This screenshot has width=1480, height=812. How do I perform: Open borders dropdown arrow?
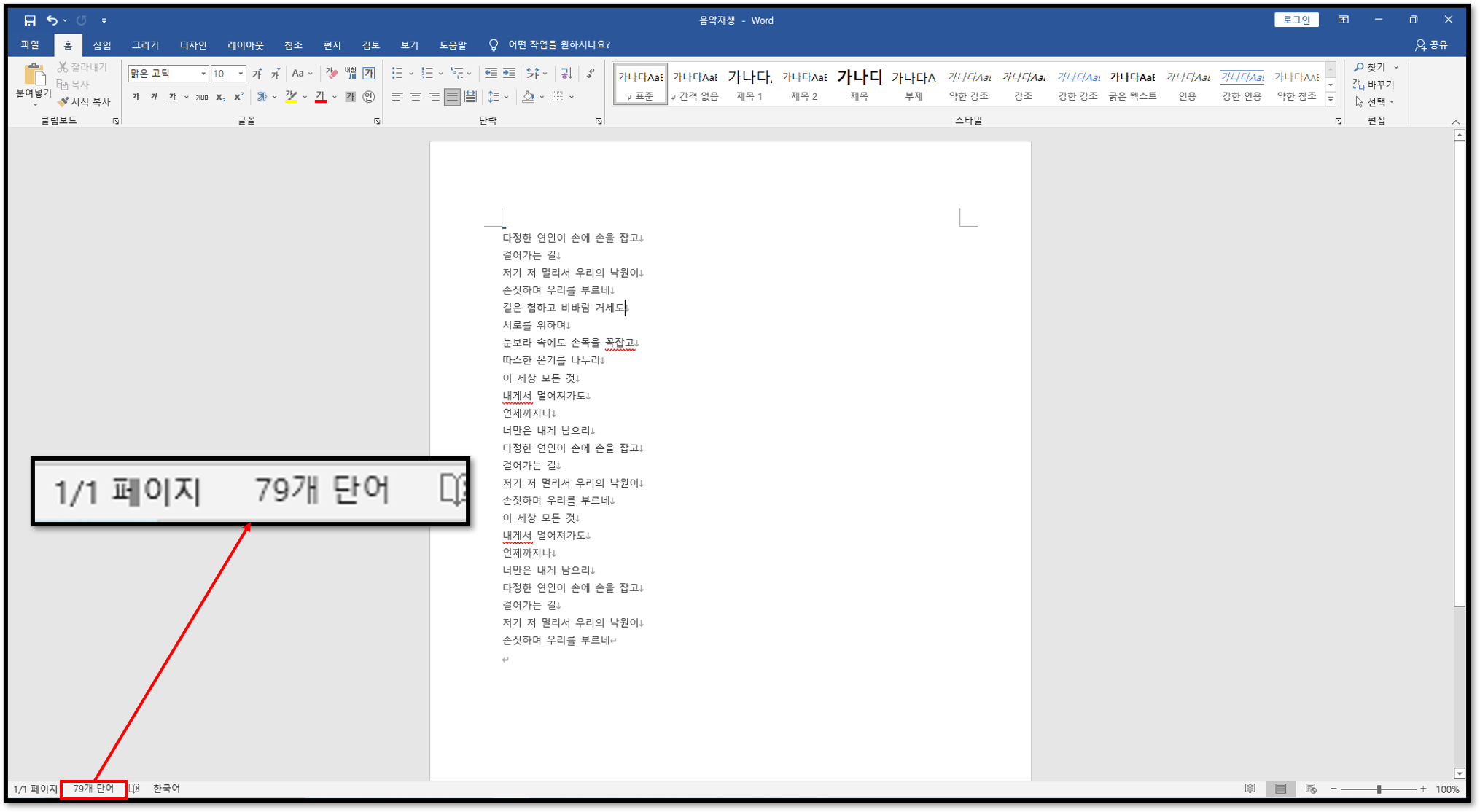coord(572,96)
